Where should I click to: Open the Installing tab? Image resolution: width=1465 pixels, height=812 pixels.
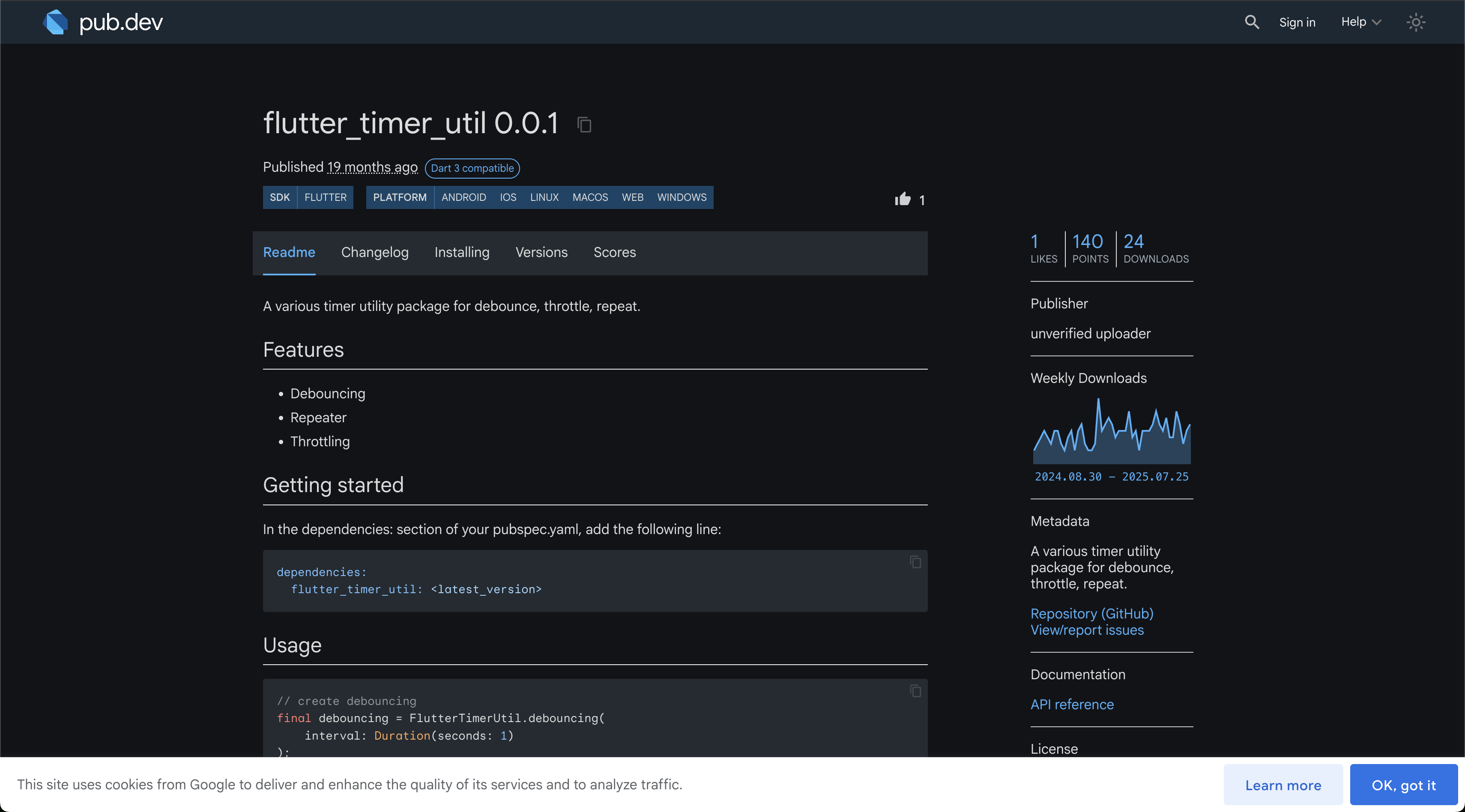click(461, 253)
